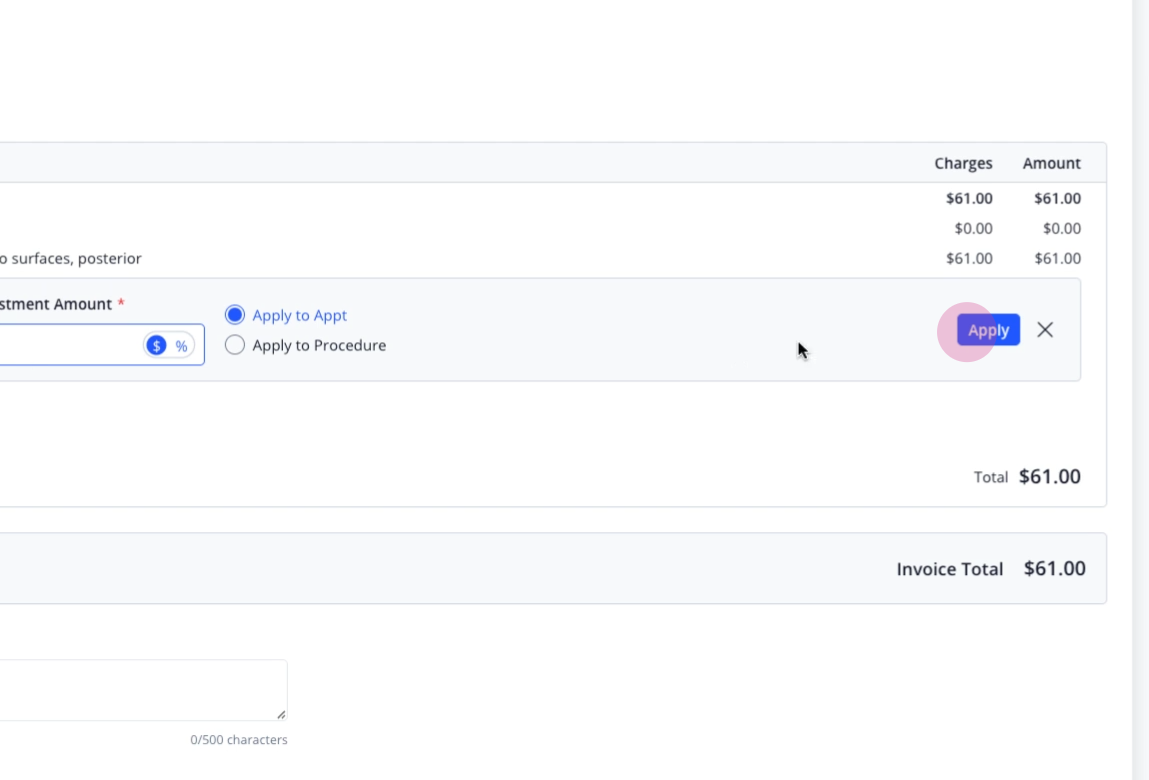Viewport: 1149px width, 780px height.
Task: Click the Amount column header
Action: pyautogui.click(x=1052, y=163)
